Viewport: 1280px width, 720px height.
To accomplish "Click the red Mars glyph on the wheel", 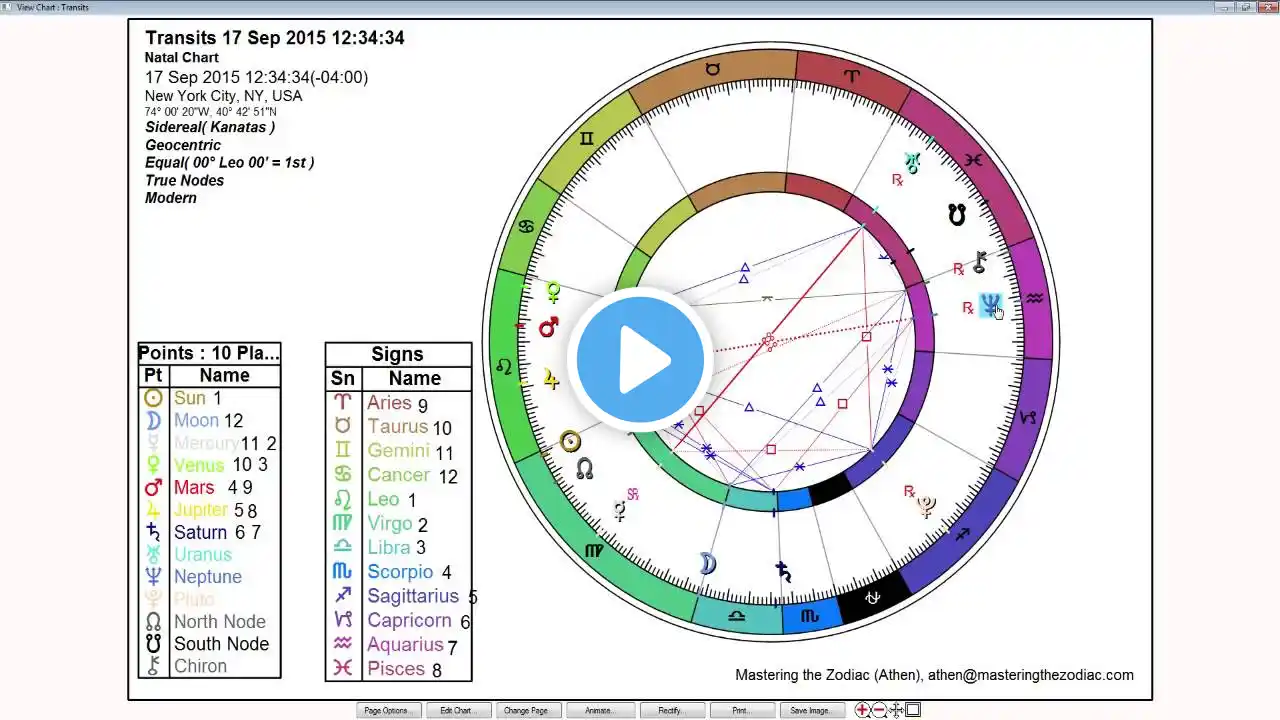I will [x=548, y=327].
